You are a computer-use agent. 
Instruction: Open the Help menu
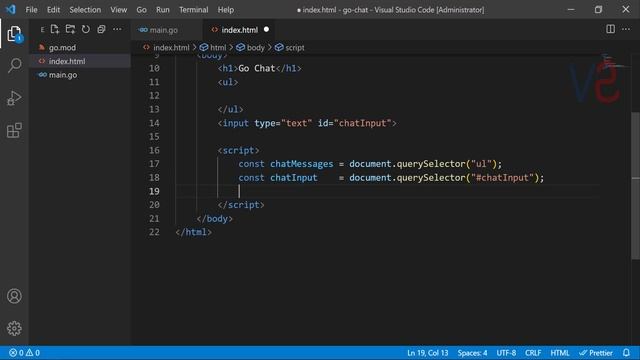pos(226,9)
